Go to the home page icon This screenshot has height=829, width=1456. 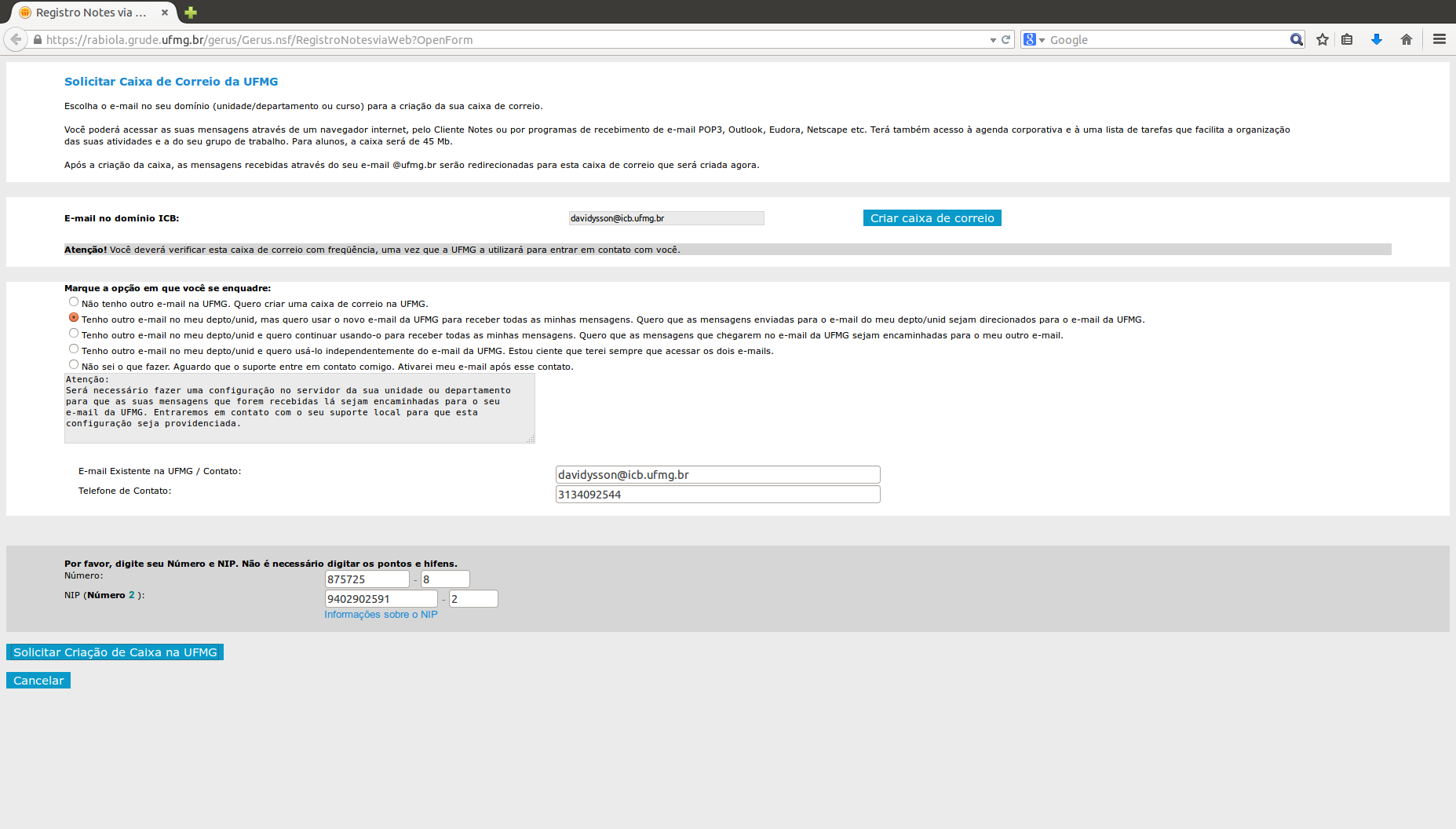click(x=1406, y=39)
